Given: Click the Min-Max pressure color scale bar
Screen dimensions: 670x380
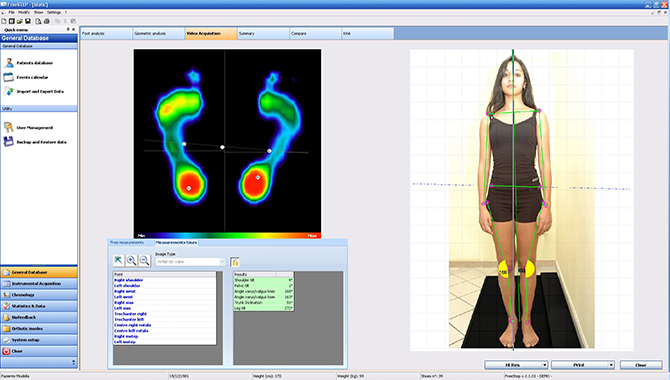Looking at the screenshot, I should pos(227,236).
